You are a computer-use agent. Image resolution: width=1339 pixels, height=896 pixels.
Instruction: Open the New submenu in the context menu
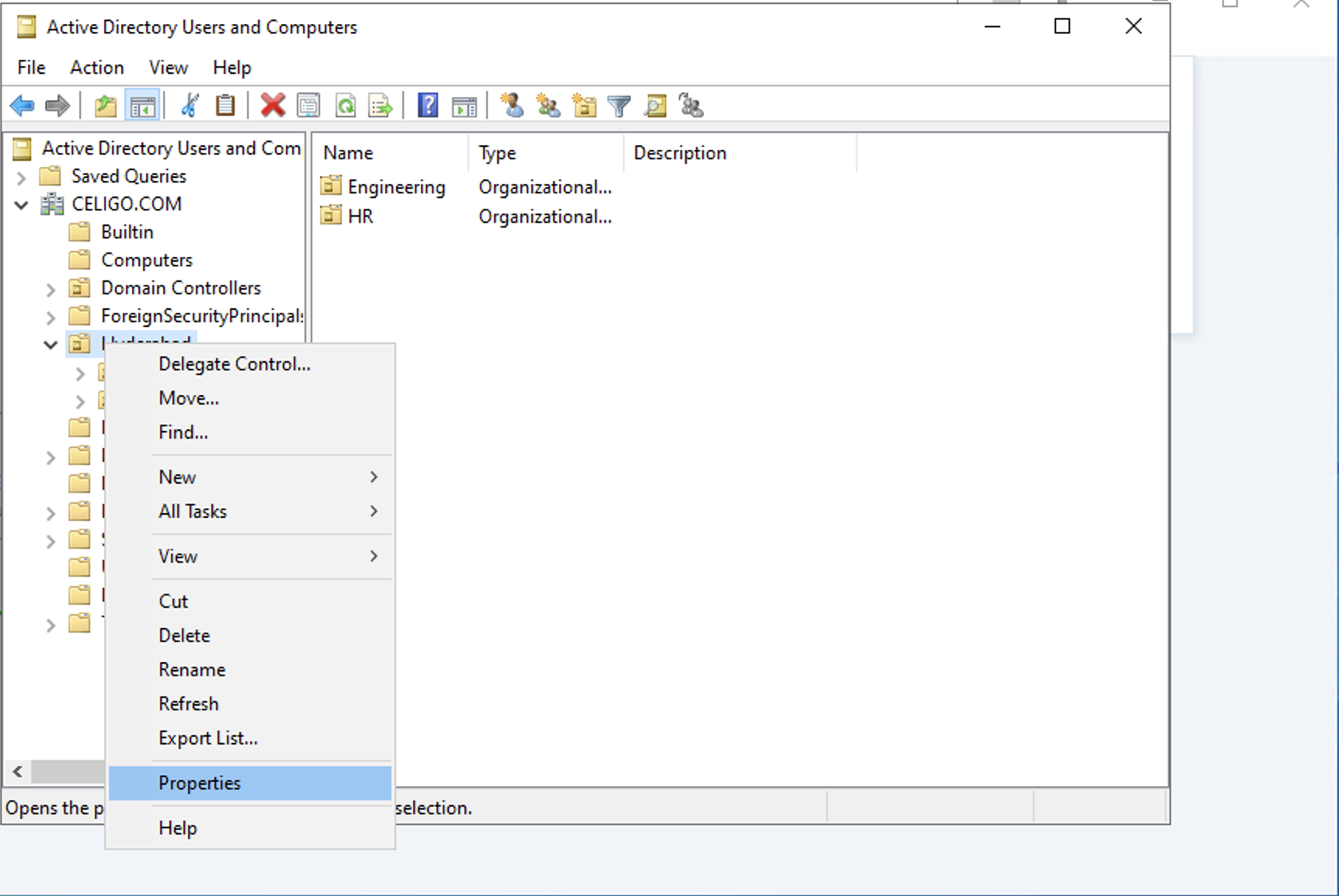[x=250, y=478]
